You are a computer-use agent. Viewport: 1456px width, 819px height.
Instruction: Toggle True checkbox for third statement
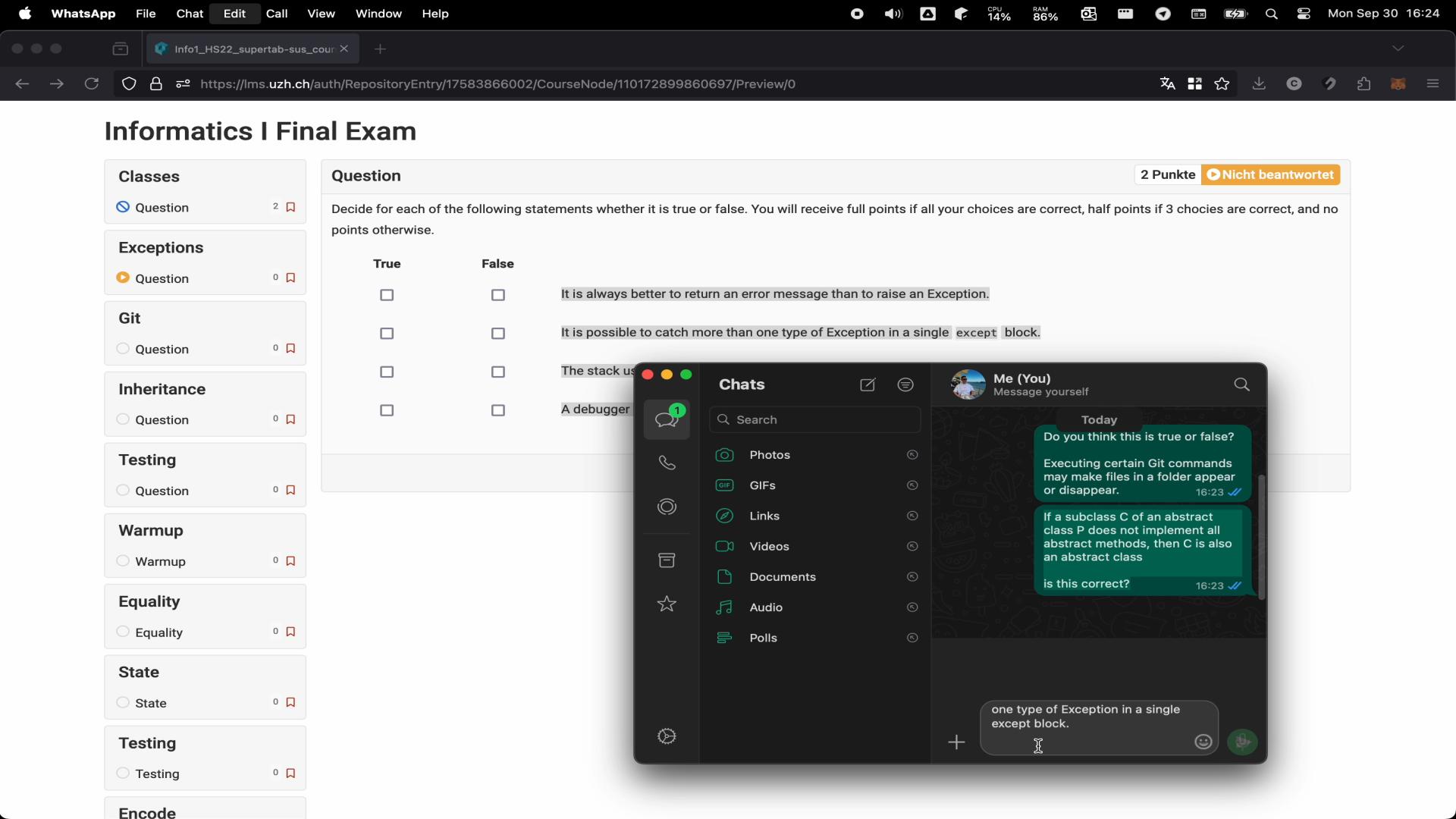[386, 371]
